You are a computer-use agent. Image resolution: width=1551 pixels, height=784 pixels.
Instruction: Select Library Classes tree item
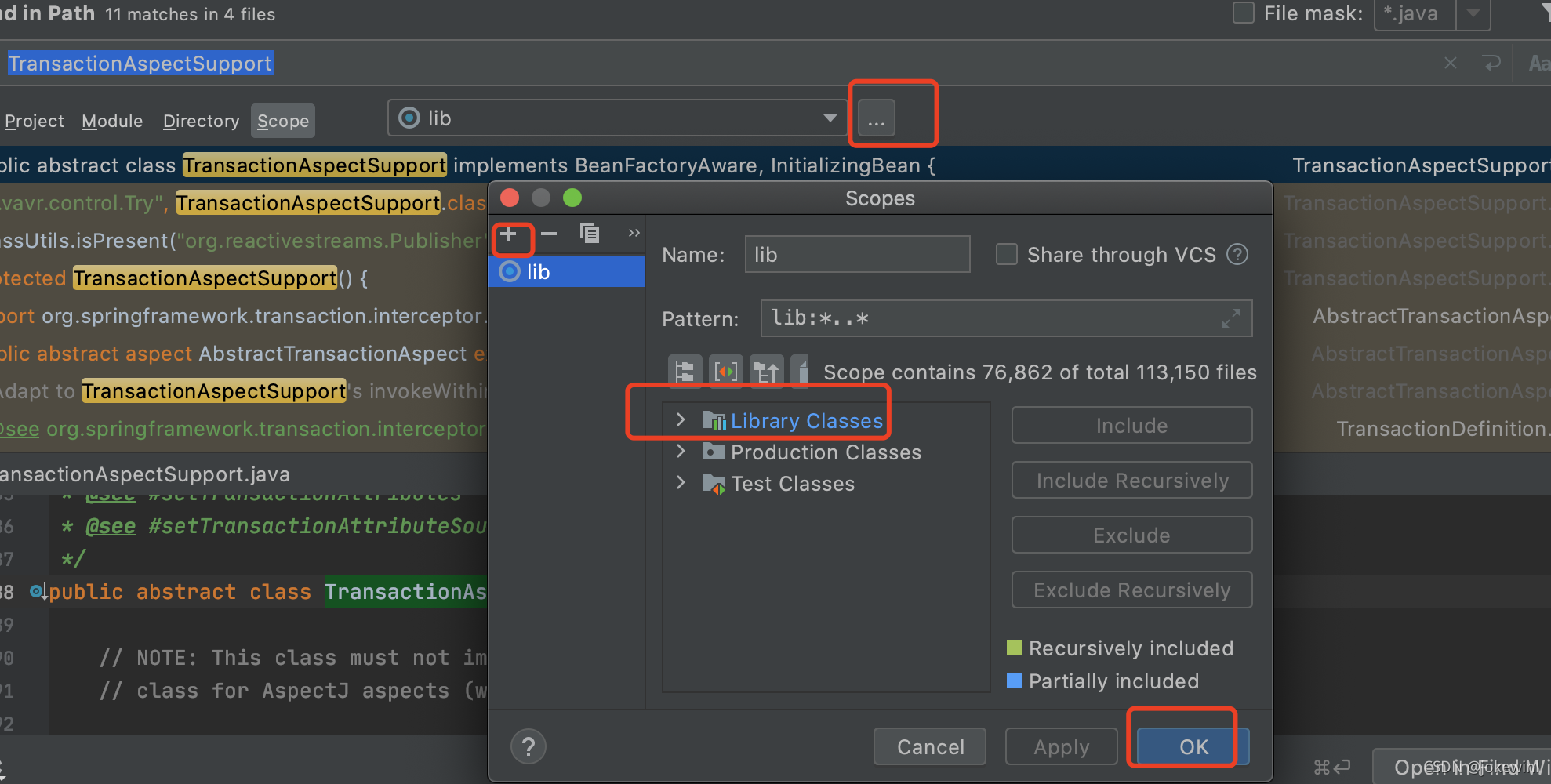coord(807,421)
